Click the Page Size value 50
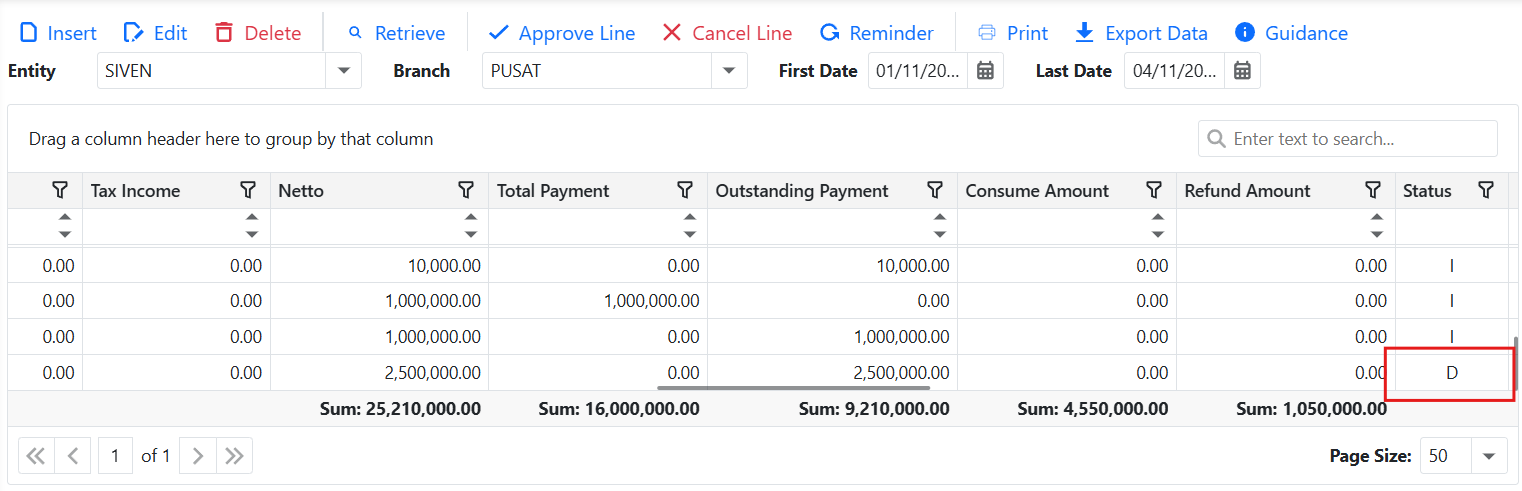Screen dimensions: 1522x491 pyautogui.click(x=1445, y=456)
